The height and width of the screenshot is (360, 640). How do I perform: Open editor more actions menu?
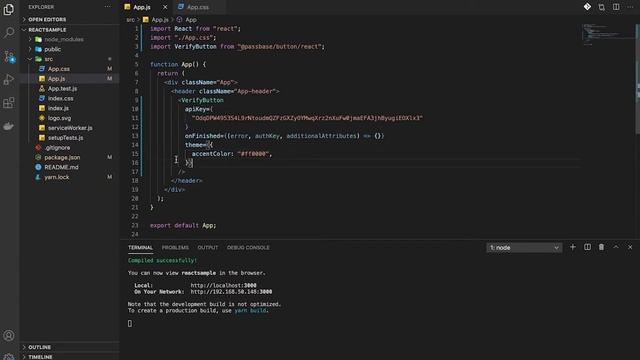coord(630,7)
